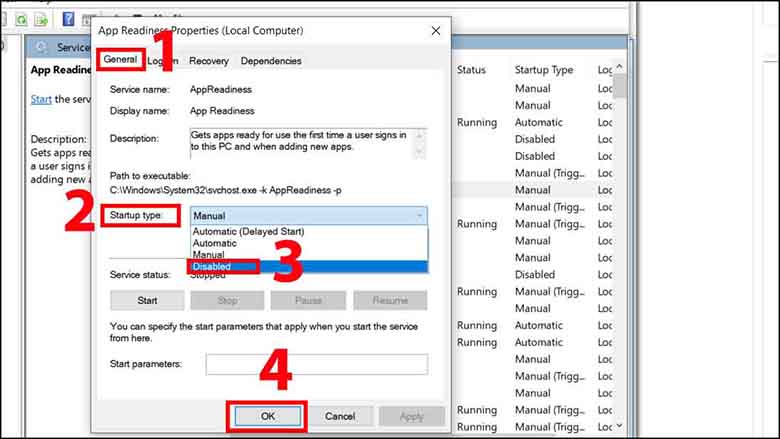
Task: Click the Status column header
Action: 471,70
